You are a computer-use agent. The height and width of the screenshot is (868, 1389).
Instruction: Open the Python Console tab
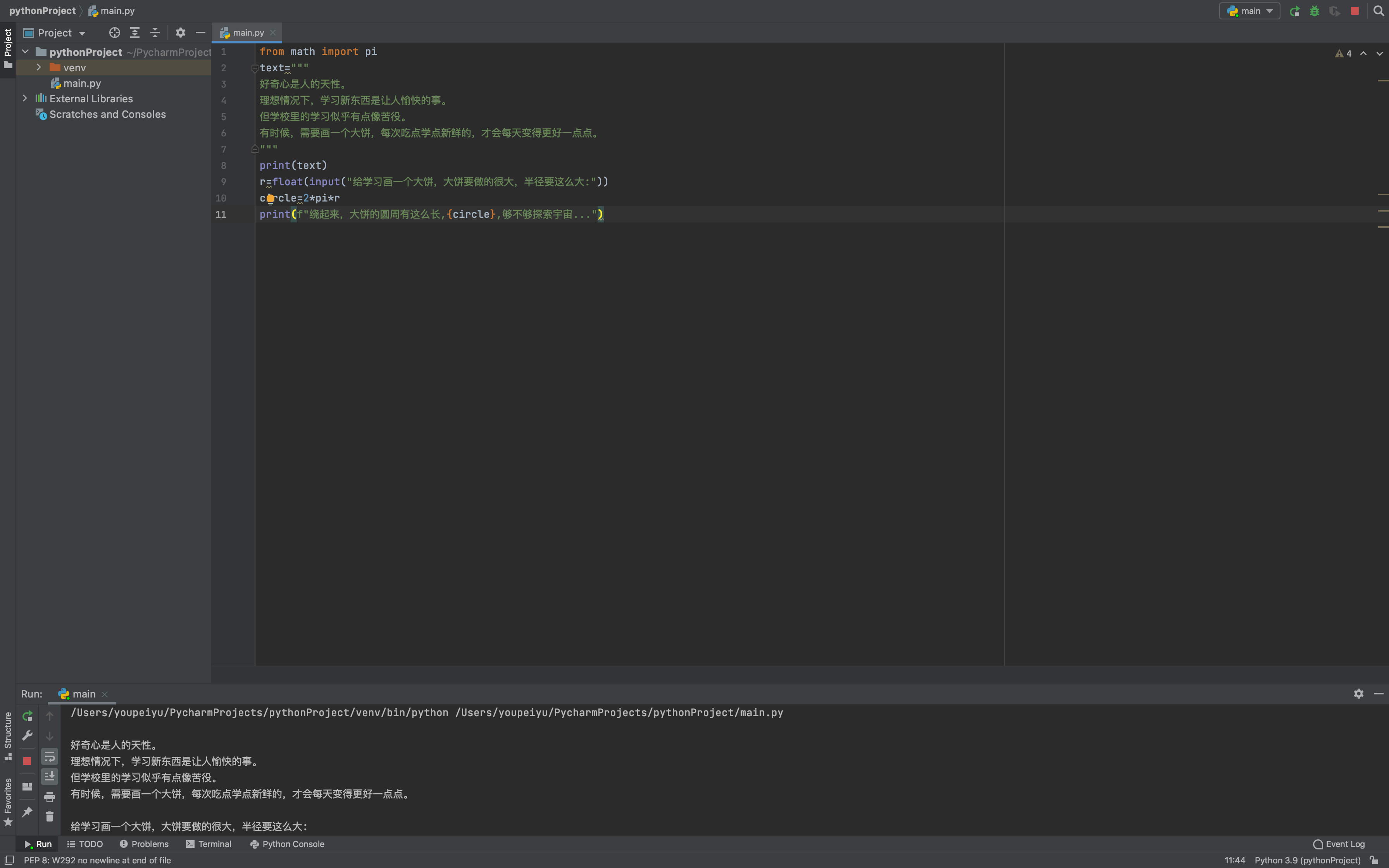pos(287,844)
